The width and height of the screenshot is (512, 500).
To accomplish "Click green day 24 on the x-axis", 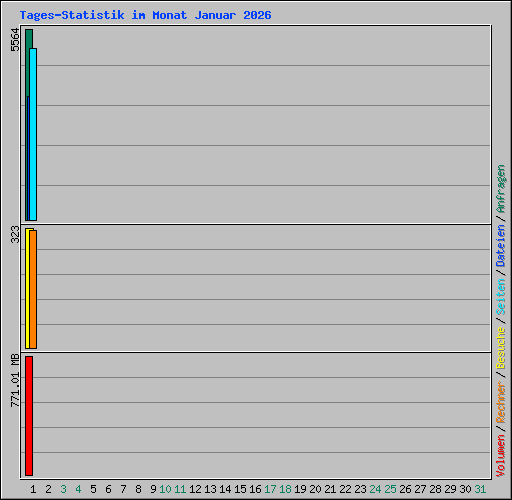I will tap(375, 489).
